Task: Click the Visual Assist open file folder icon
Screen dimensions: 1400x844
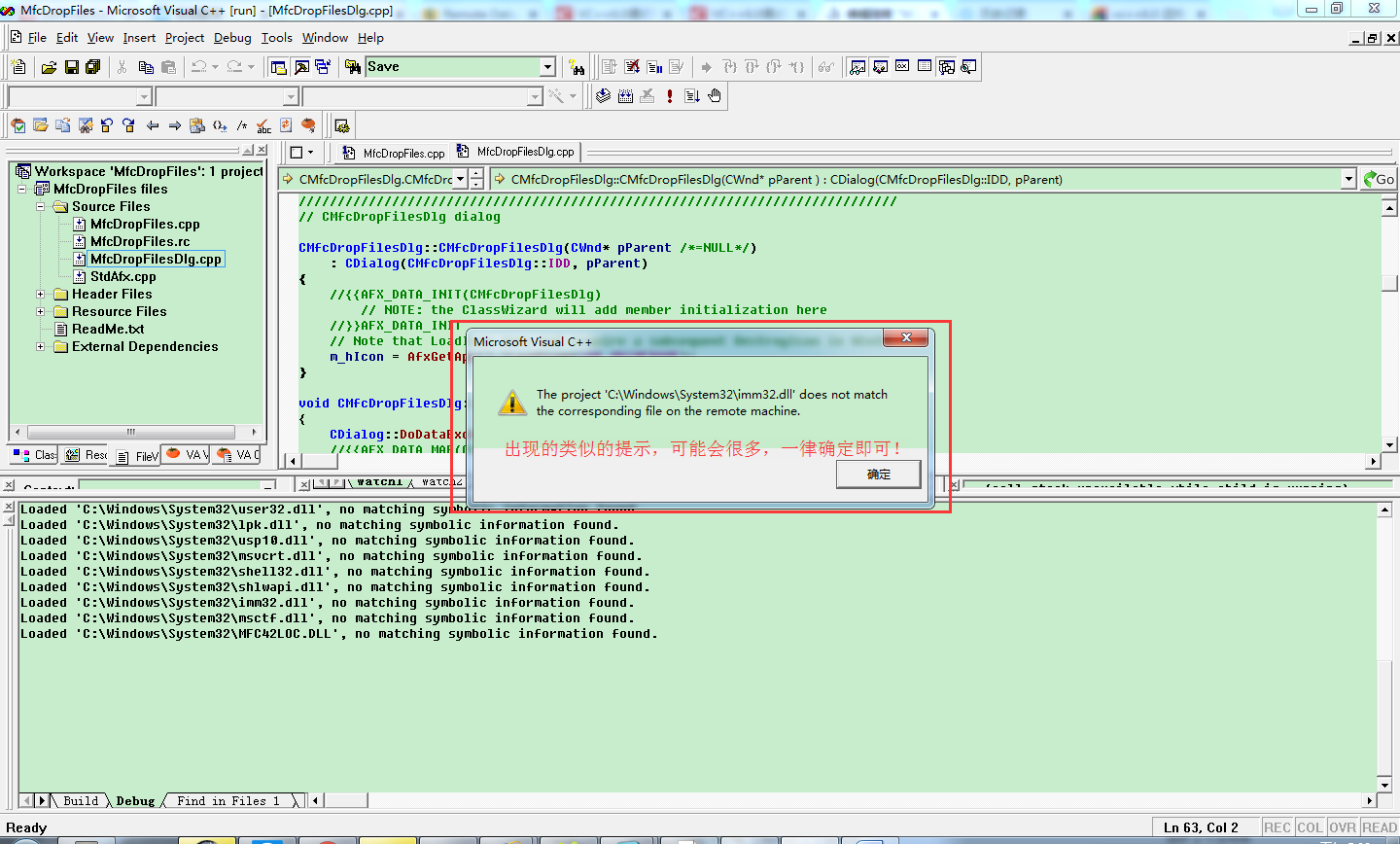Action: tap(41, 125)
